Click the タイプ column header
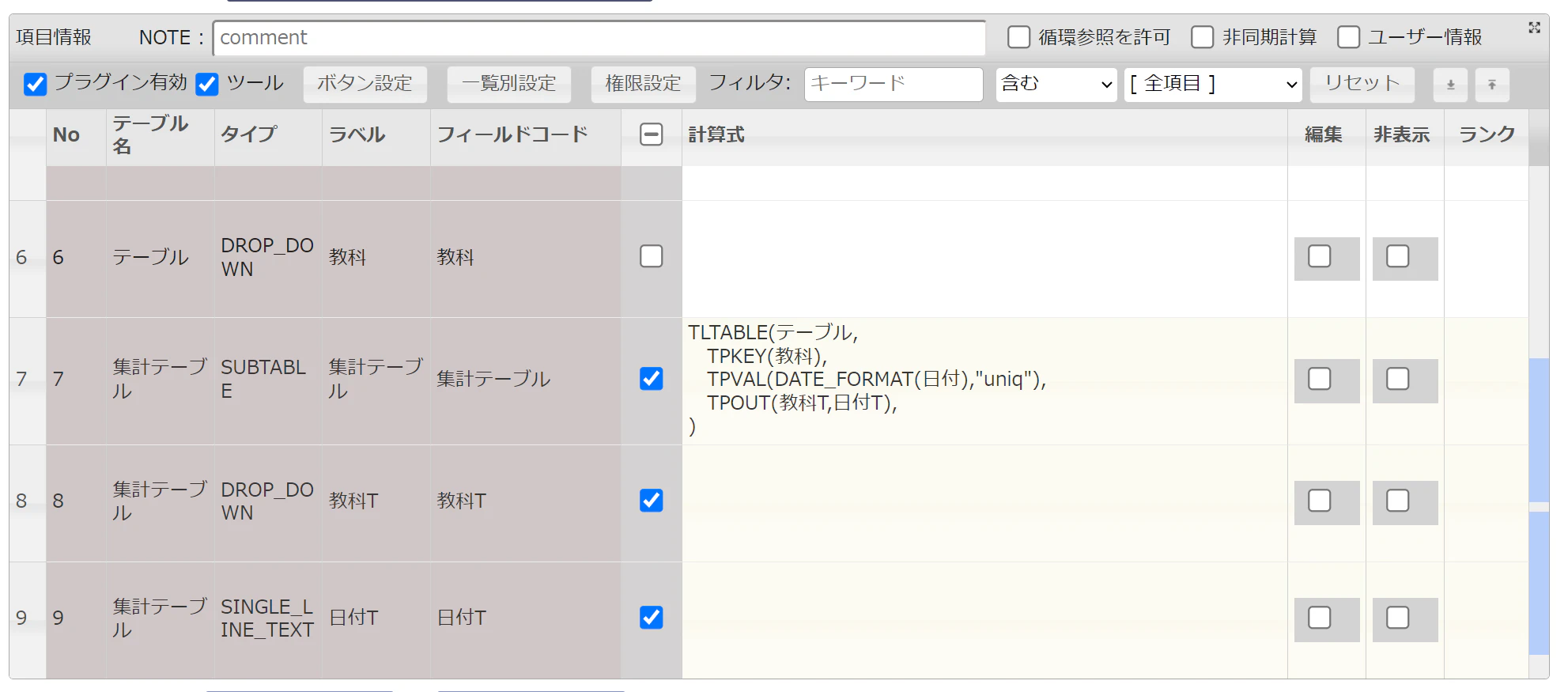Viewport: 1568px width, 692px height. point(268,138)
